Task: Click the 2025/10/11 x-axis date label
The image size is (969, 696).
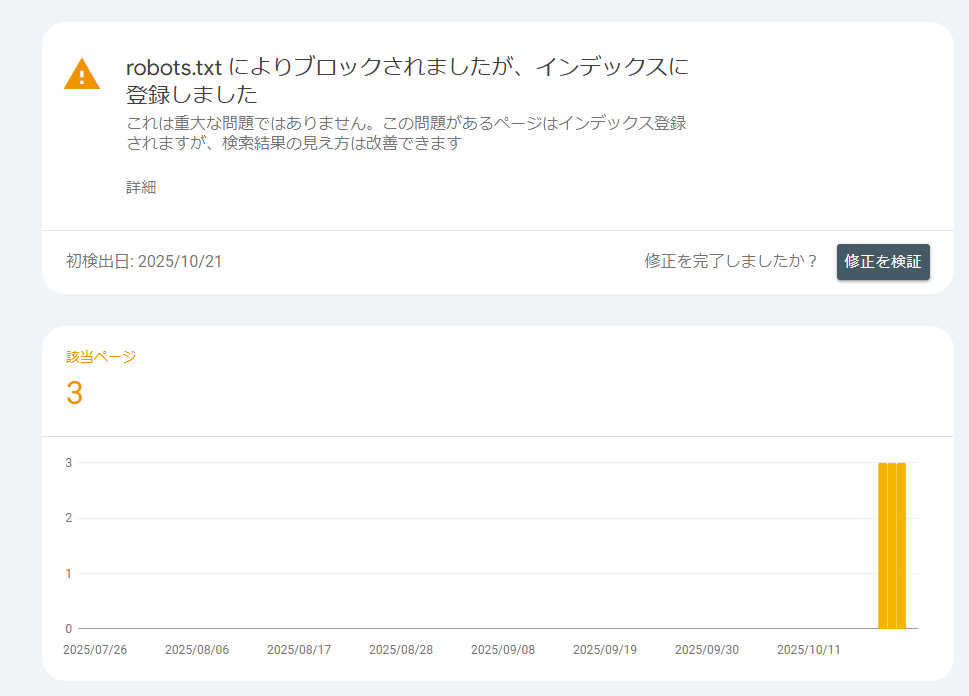Action: (x=809, y=650)
